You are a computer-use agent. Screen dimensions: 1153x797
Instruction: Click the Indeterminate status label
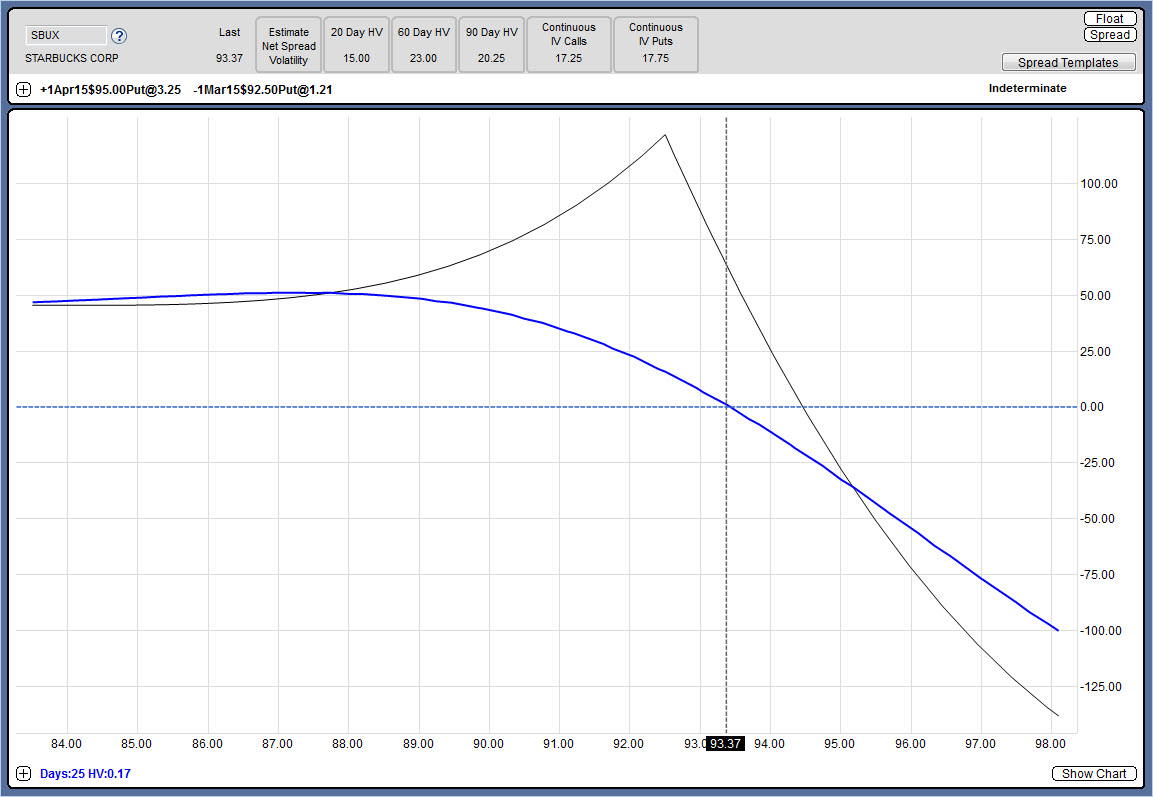click(1027, 89)
